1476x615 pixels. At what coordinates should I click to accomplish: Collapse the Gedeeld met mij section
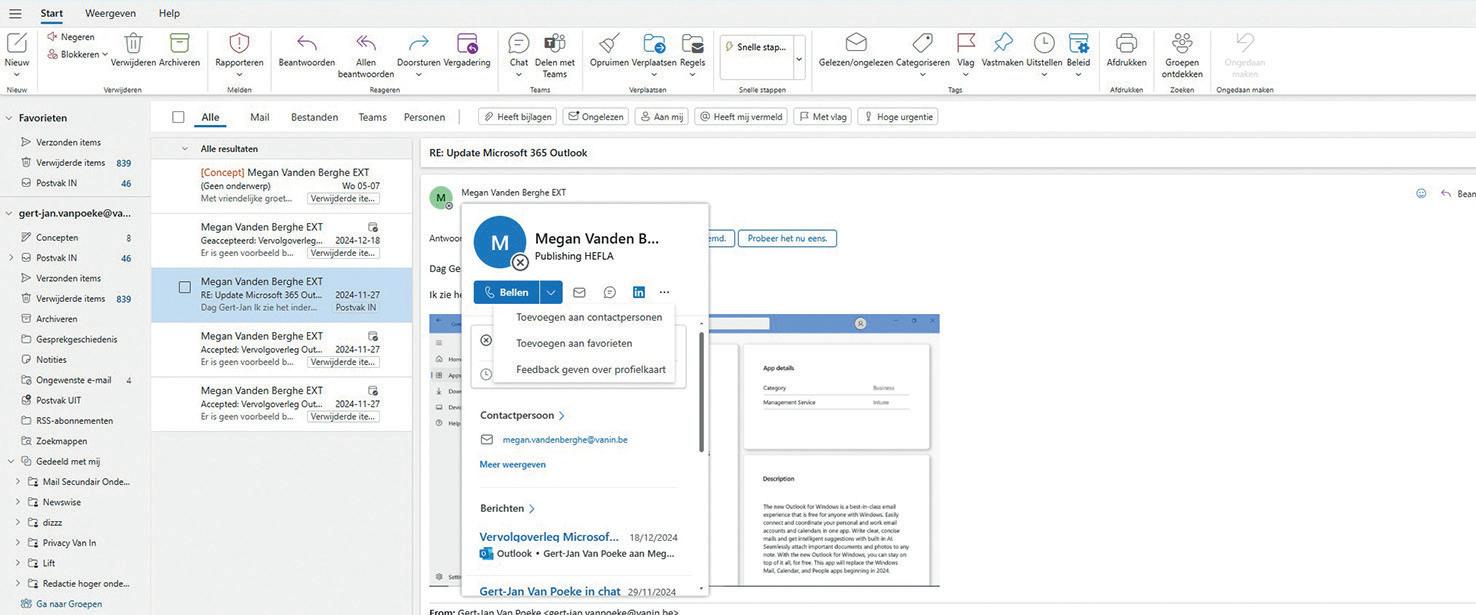[x=11, y=461]
